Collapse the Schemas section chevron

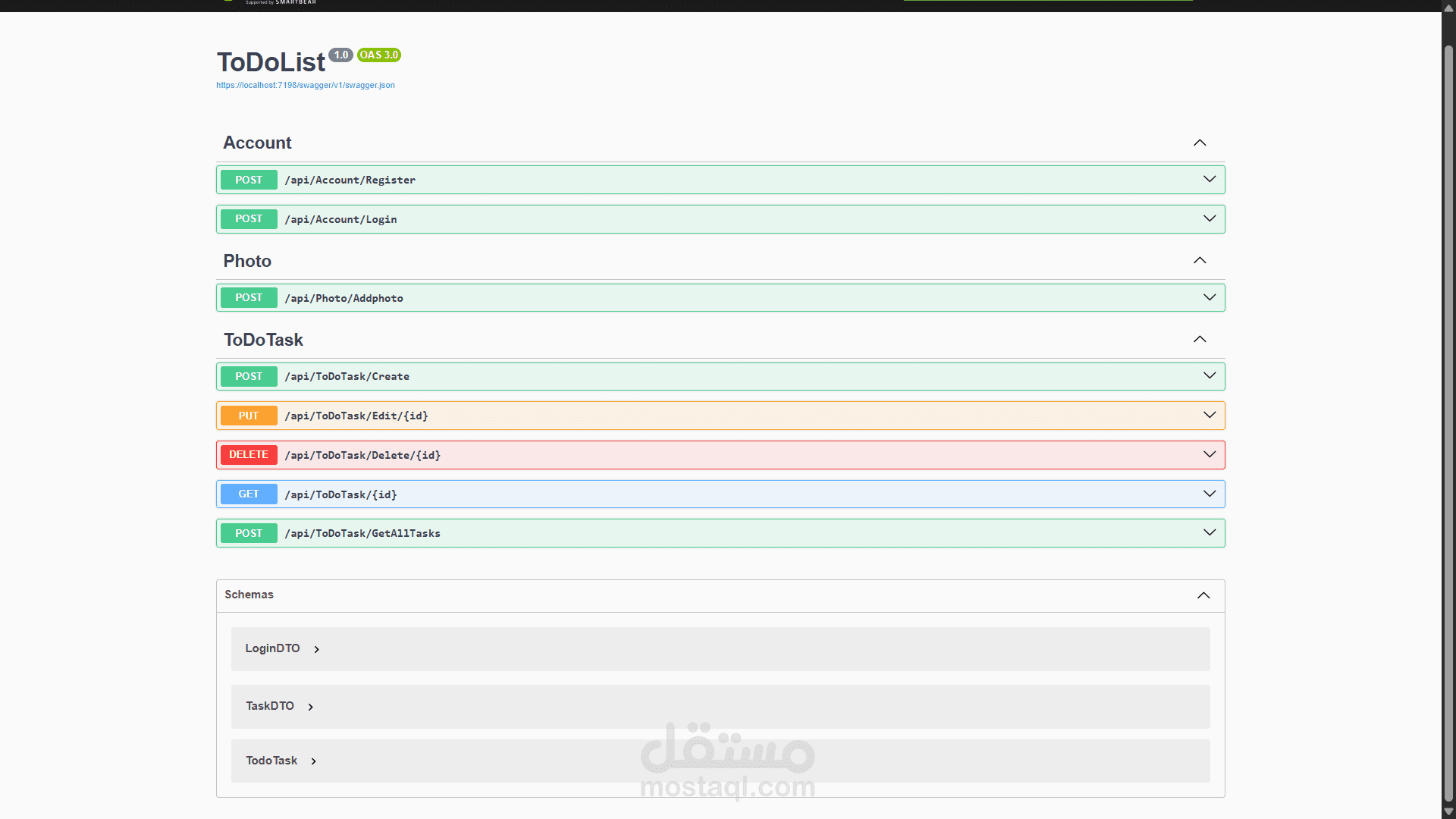point(1203,595)
